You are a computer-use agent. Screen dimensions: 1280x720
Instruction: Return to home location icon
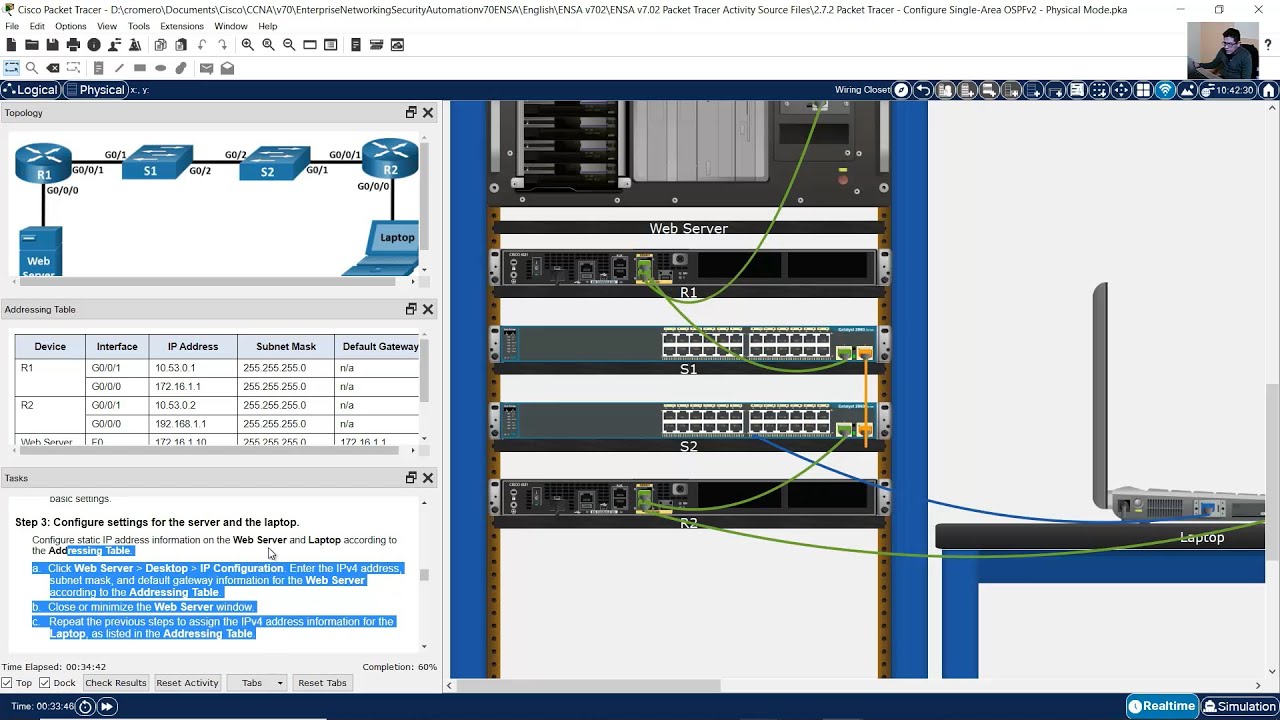point(1268,90)
